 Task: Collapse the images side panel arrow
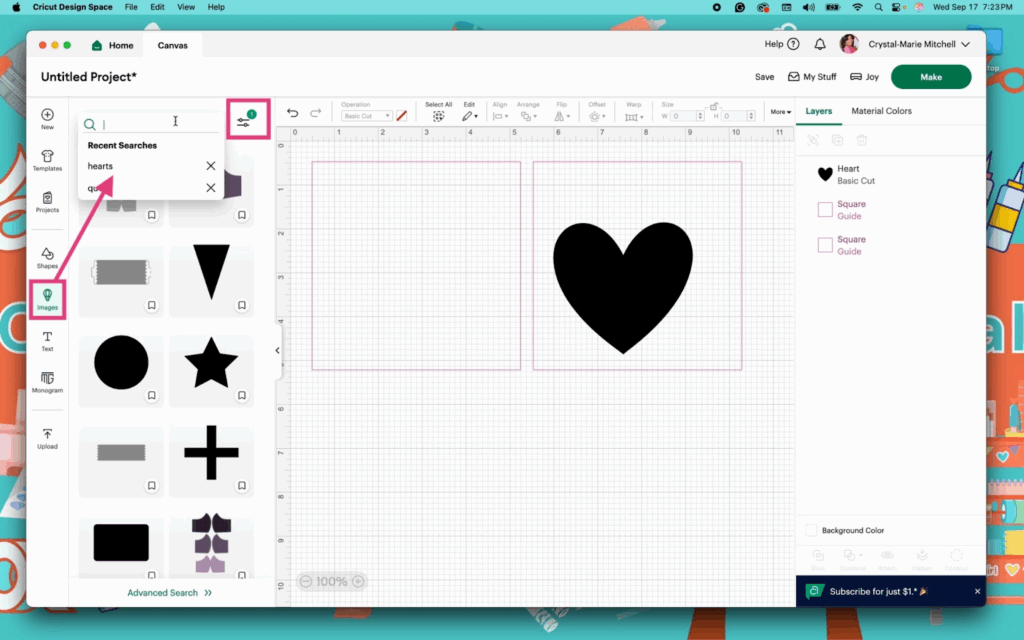[x=277, y=350]
